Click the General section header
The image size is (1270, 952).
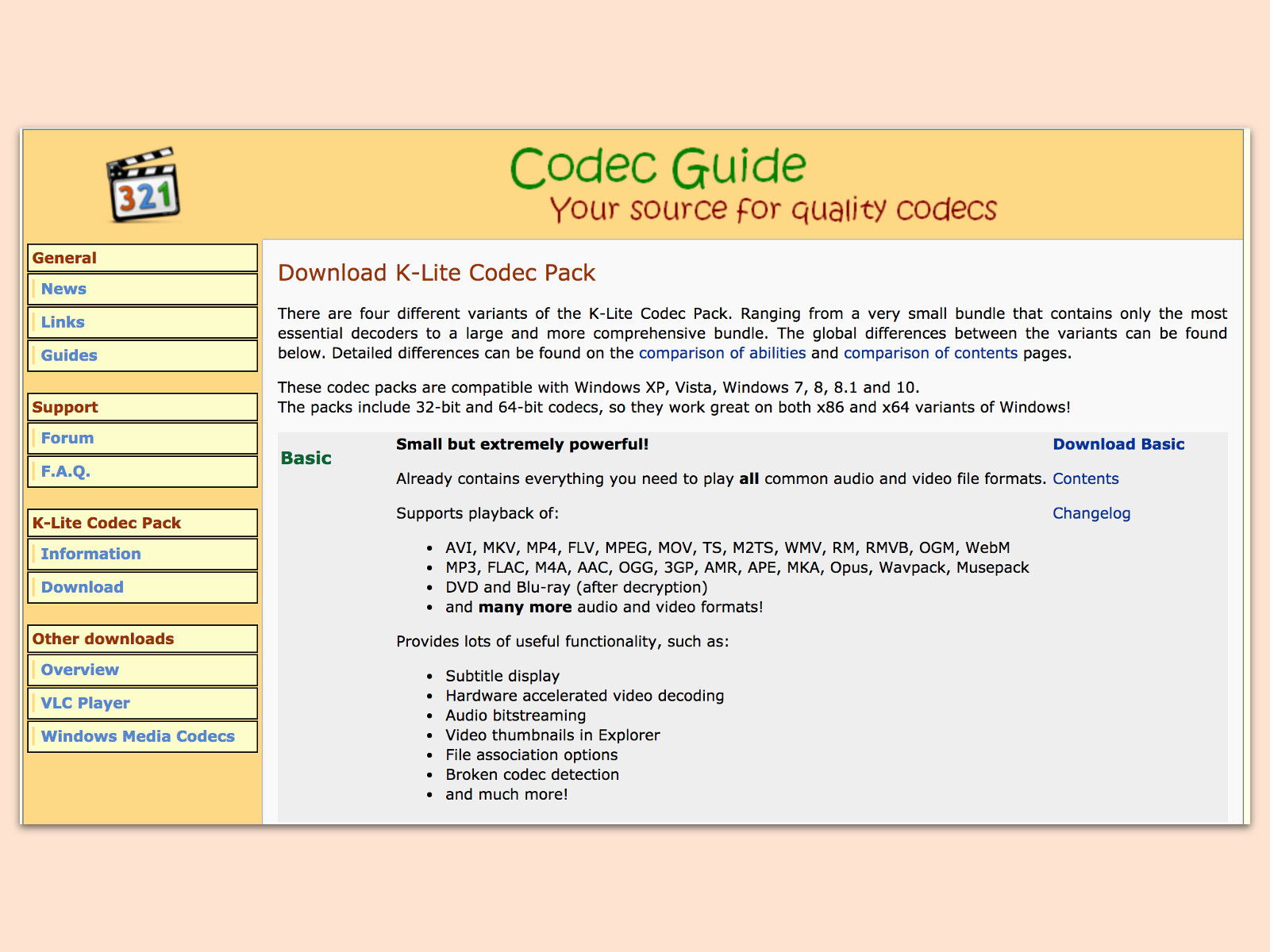143,258
